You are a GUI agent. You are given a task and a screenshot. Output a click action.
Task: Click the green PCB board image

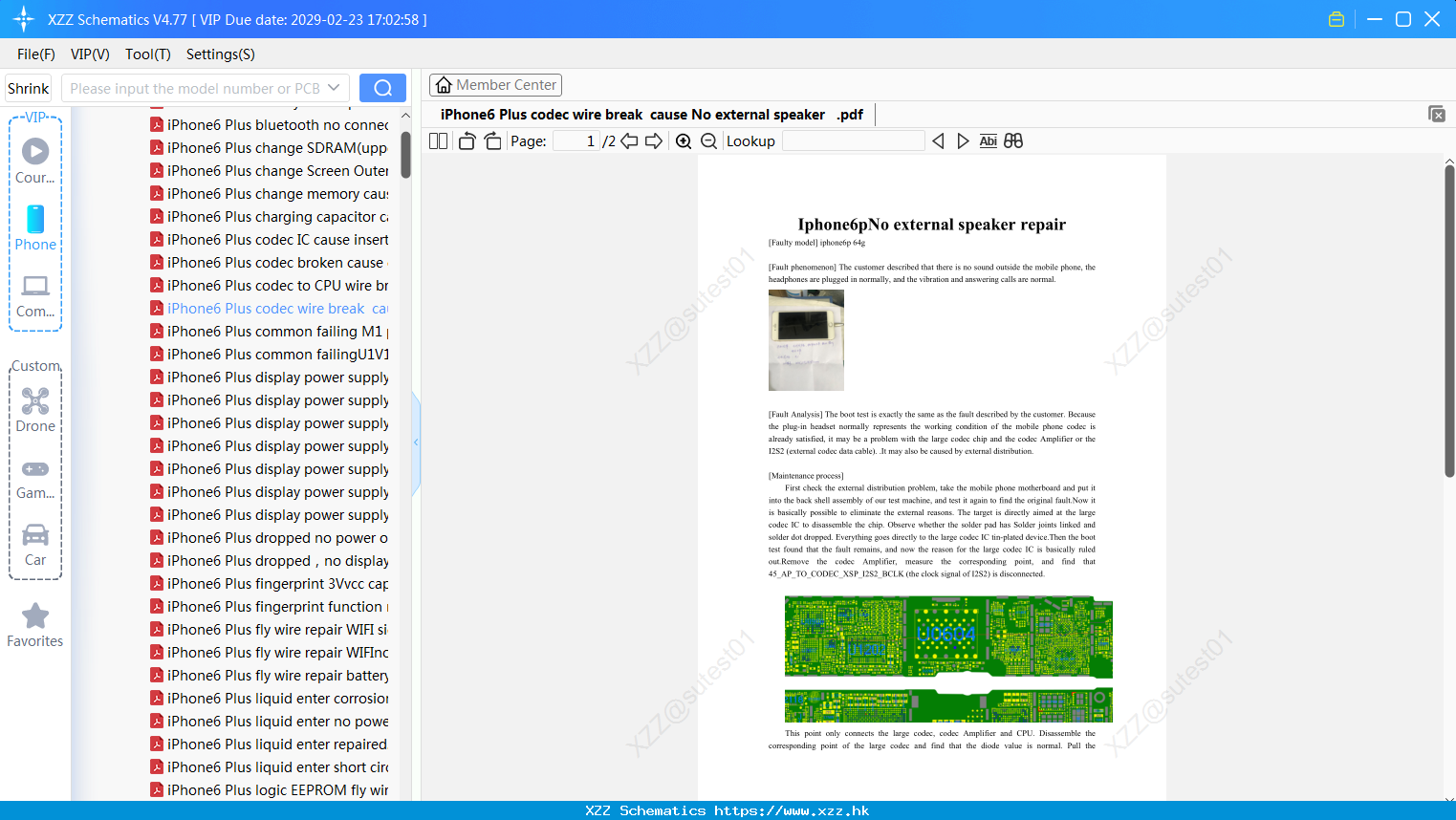[x=948, y=659]
